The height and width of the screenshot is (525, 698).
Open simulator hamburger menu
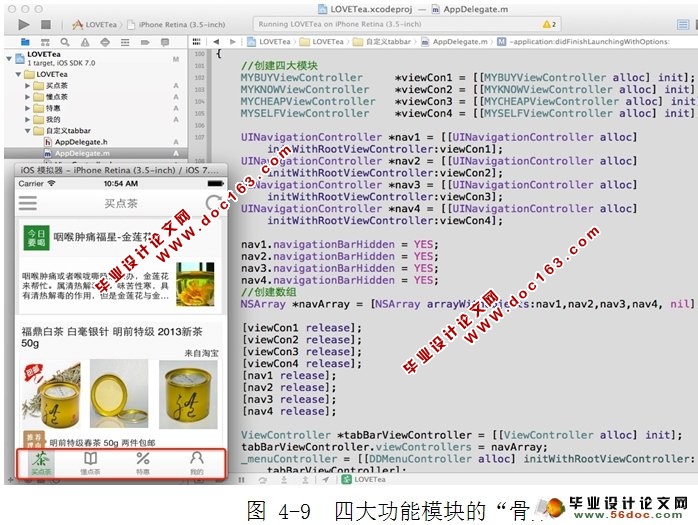(x=28, y=203)
